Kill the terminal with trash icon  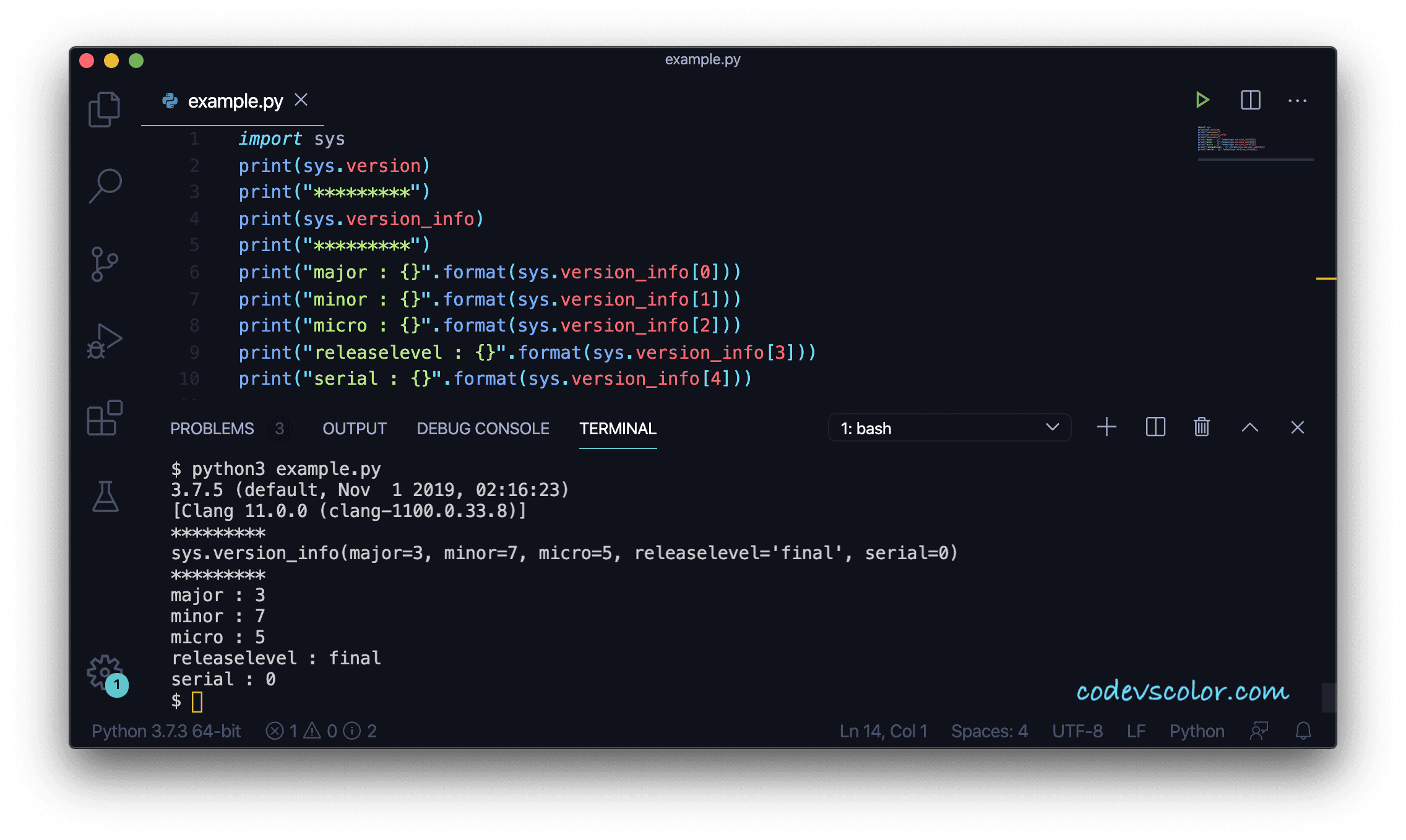tap(1201, 427)
